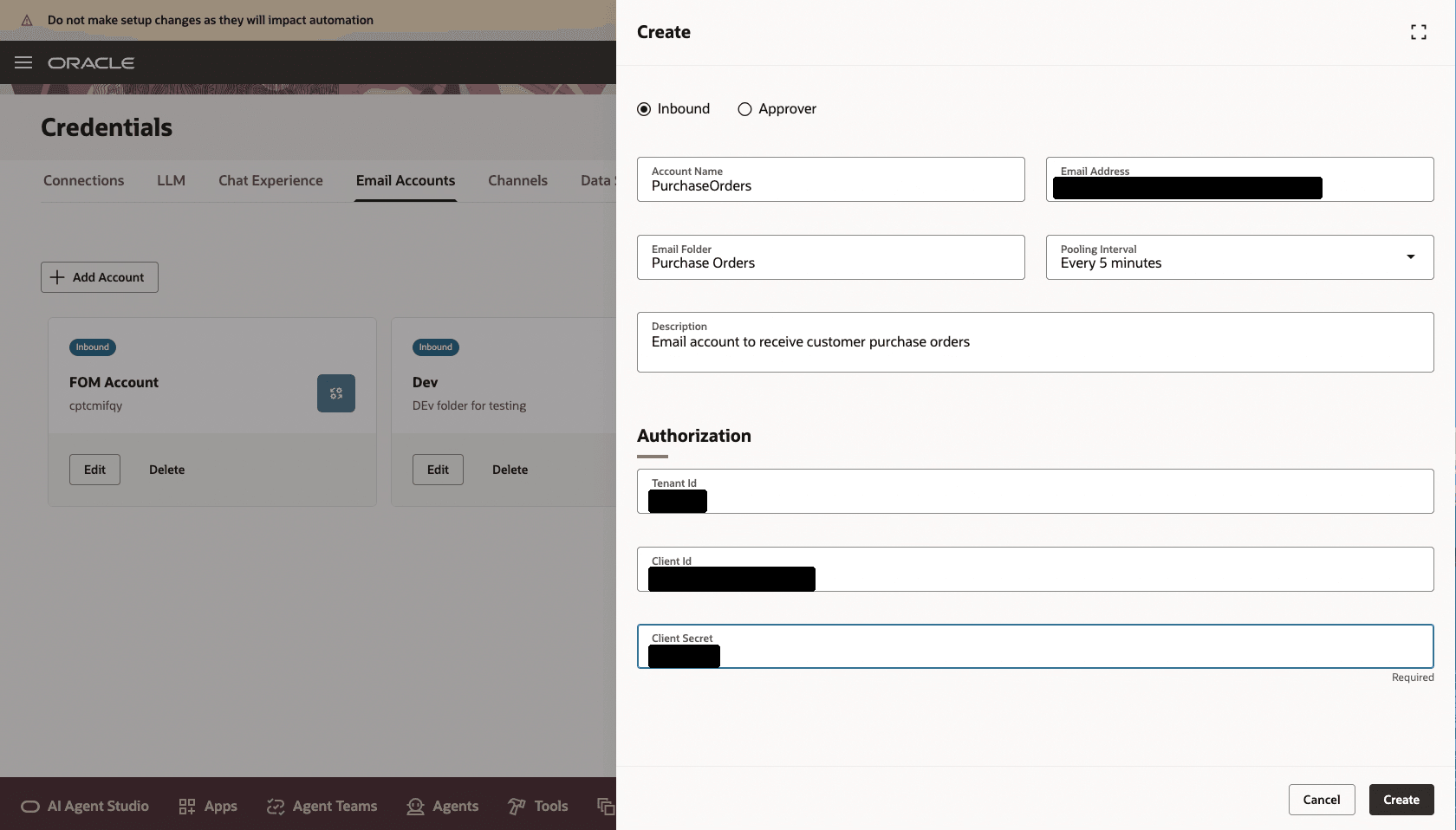Select the Inbound radio button

coord(644,109)
